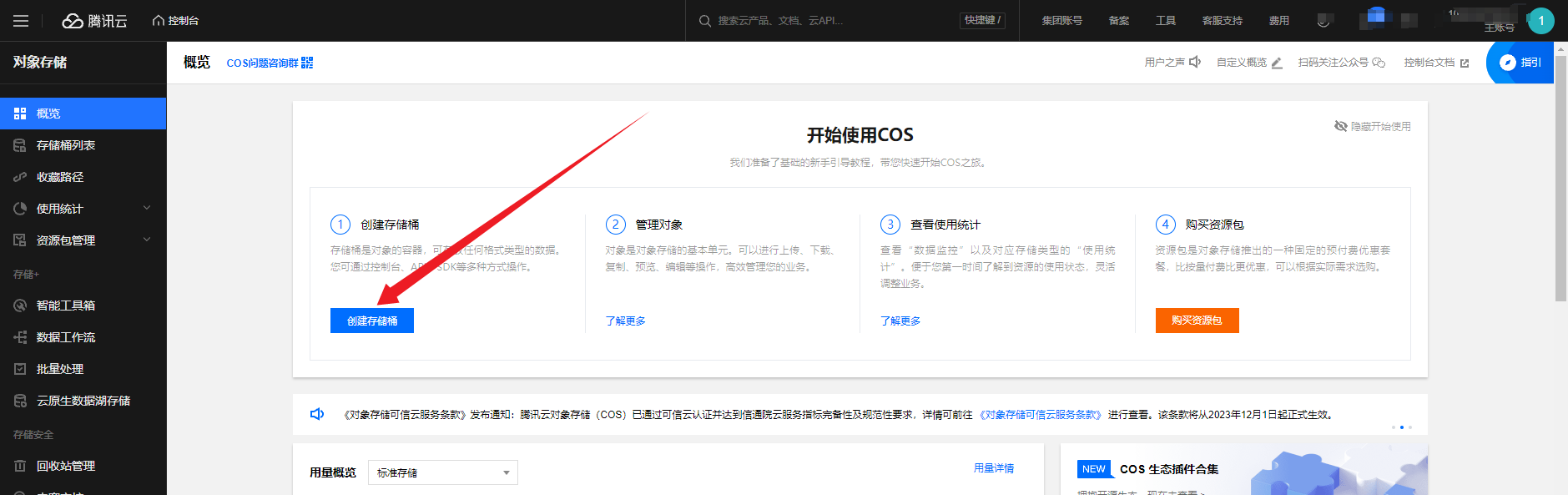Viewport: 1568px width, 495px height.
Task: Expand the 使用统计 submenu chevron
Action: tap(147, 208)
